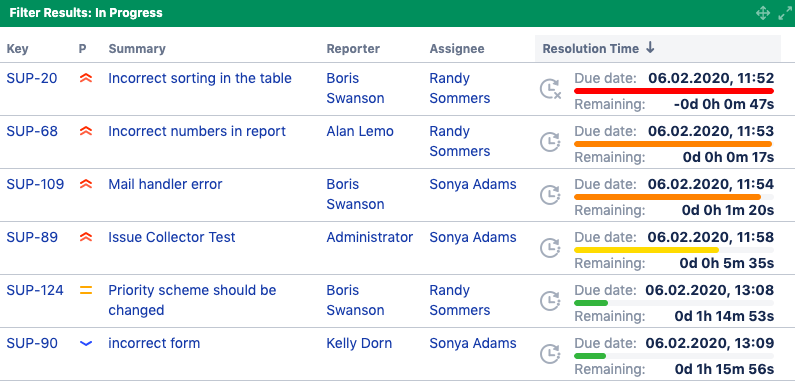
Task: Click the move gadget crosshair icon
Action: [763, 13]
